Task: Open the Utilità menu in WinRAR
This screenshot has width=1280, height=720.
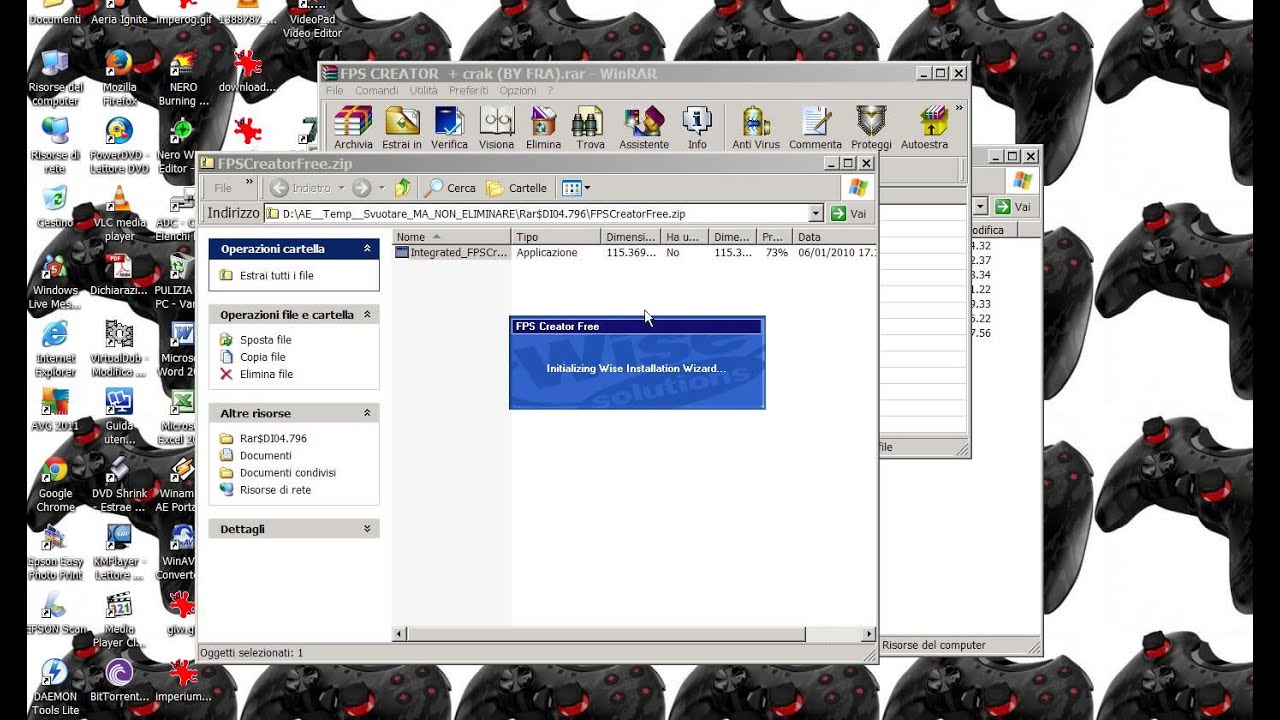Action: (423, 90)
